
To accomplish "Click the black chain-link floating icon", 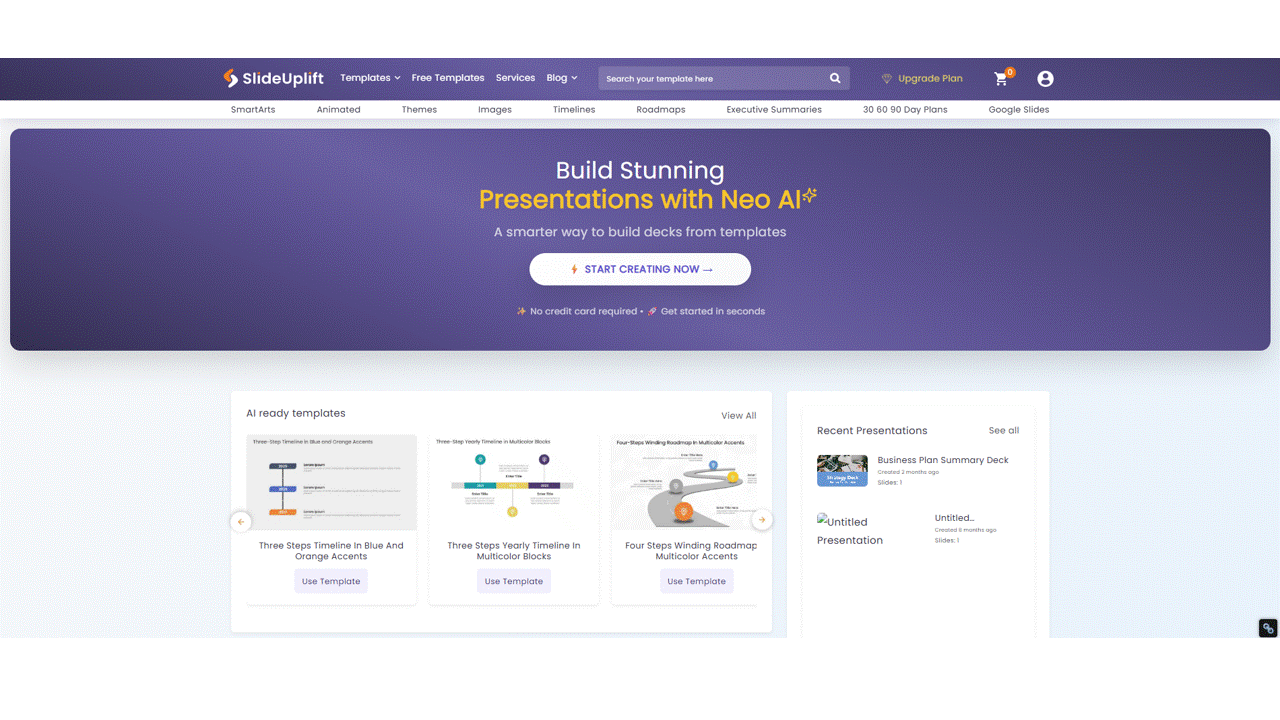I will [1268, 628].
